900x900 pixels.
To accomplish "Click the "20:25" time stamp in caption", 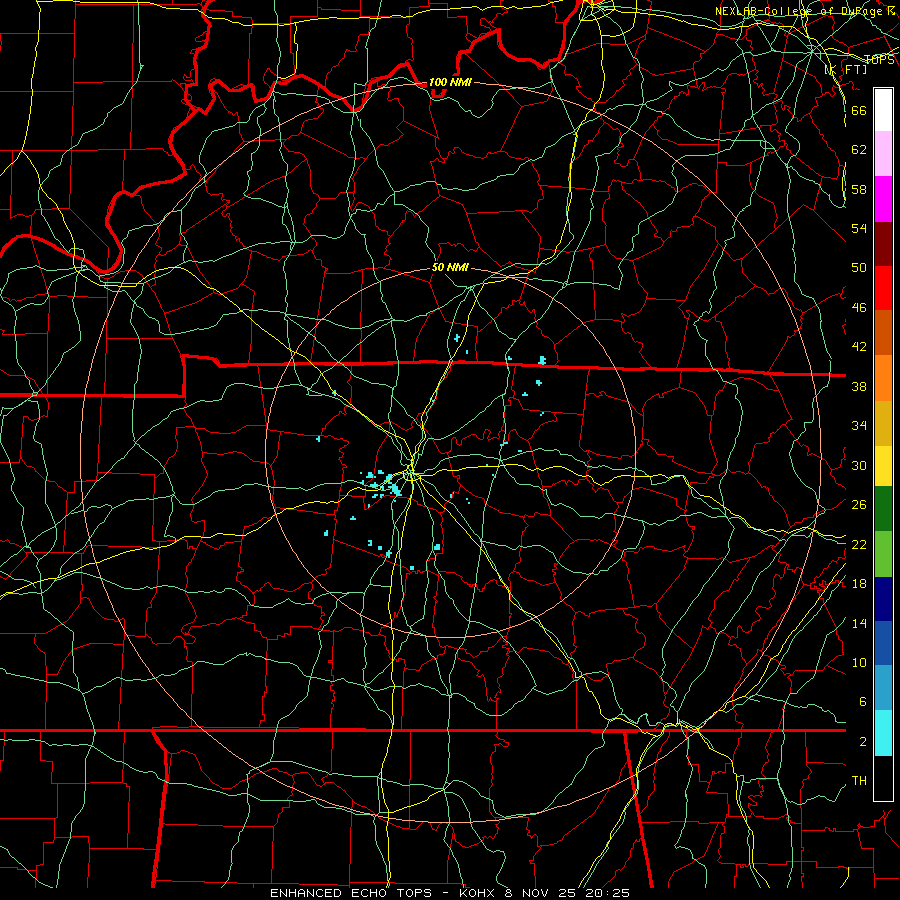I will pyautogui.click(x=607, y=893).
